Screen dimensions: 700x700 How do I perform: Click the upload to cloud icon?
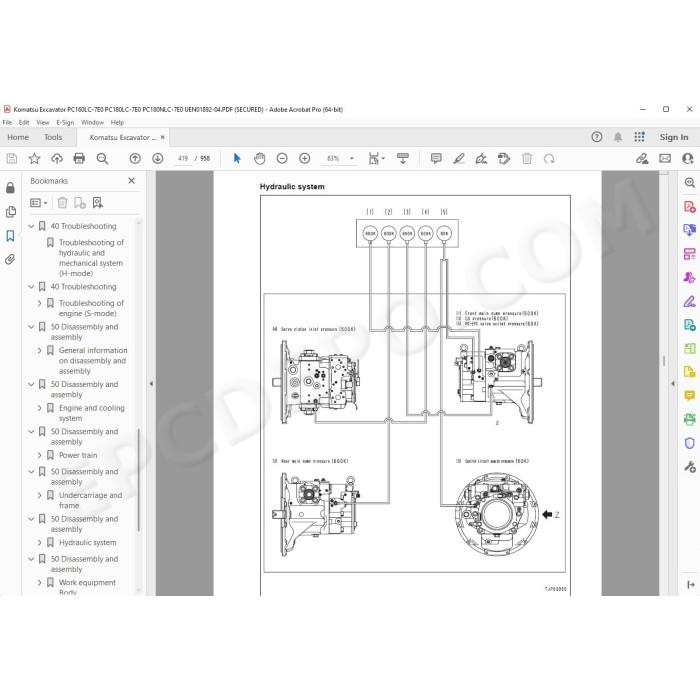57,158
